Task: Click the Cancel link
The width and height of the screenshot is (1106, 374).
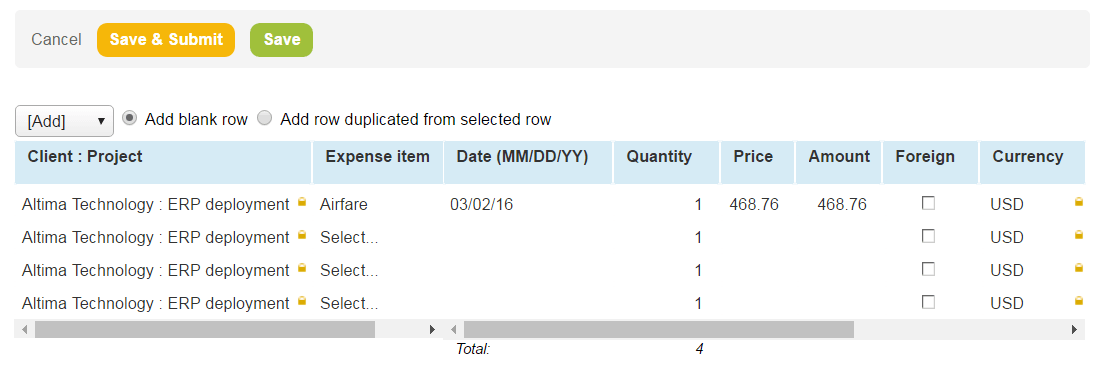Action: coord(56,40)
